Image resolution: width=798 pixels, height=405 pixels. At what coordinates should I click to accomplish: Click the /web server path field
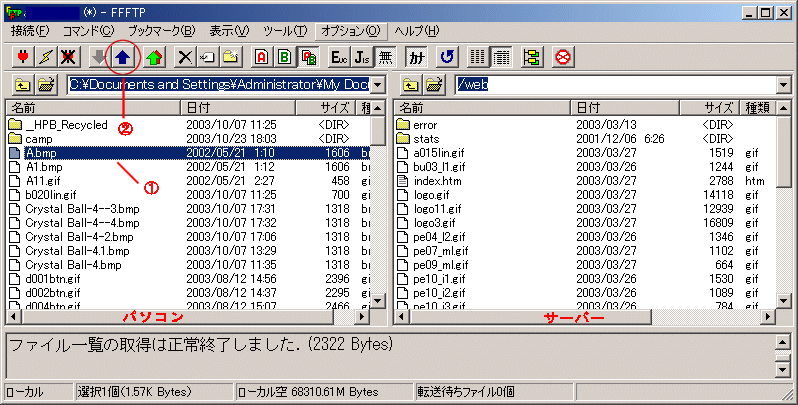pos(616,85)
